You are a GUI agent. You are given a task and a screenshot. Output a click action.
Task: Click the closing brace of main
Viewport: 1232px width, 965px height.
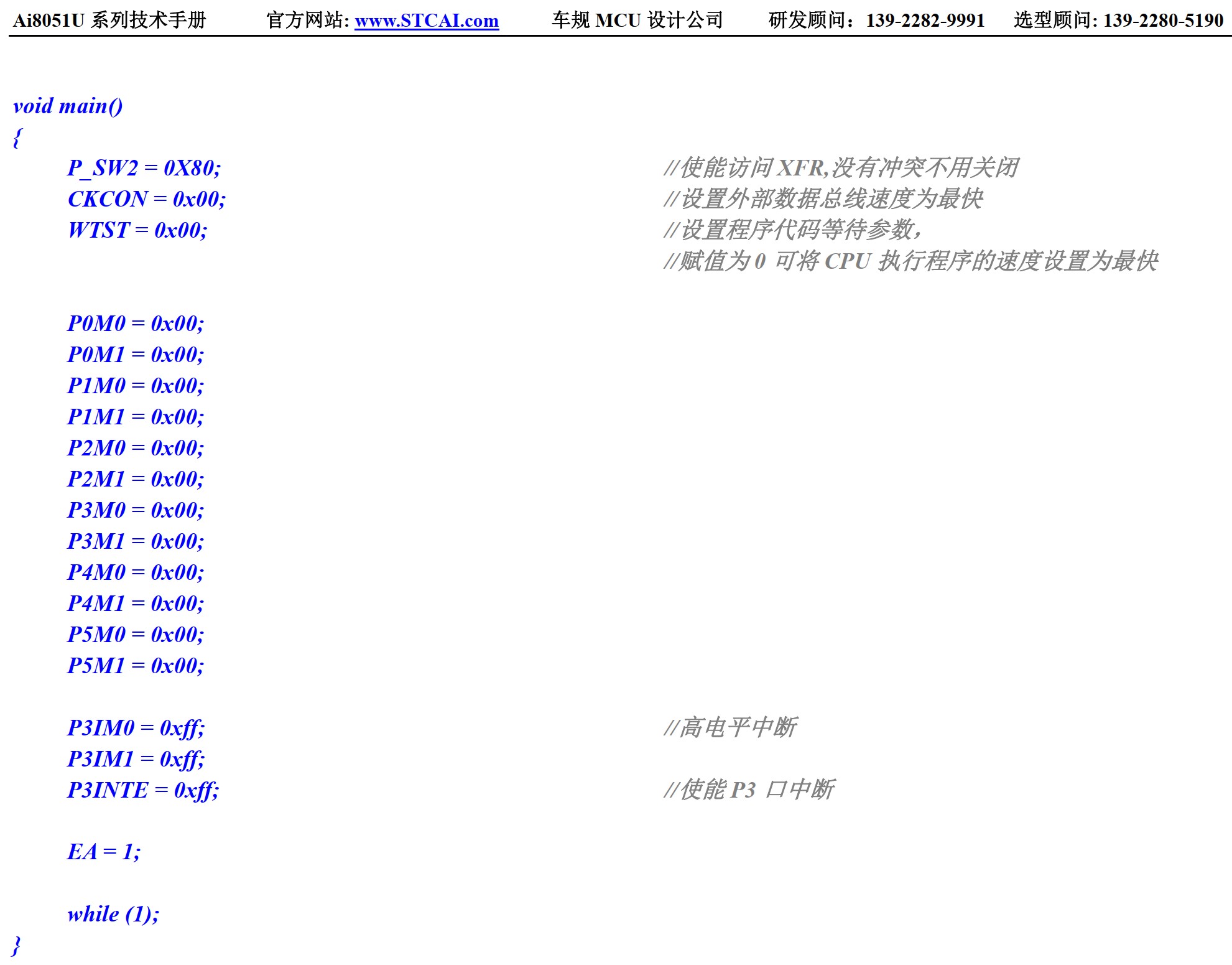(x=17, y=946)
